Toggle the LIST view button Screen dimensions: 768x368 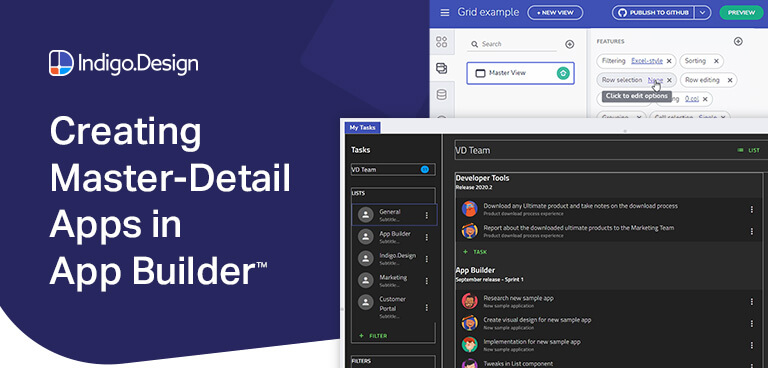pyautogui.click(x=748, y=150)
